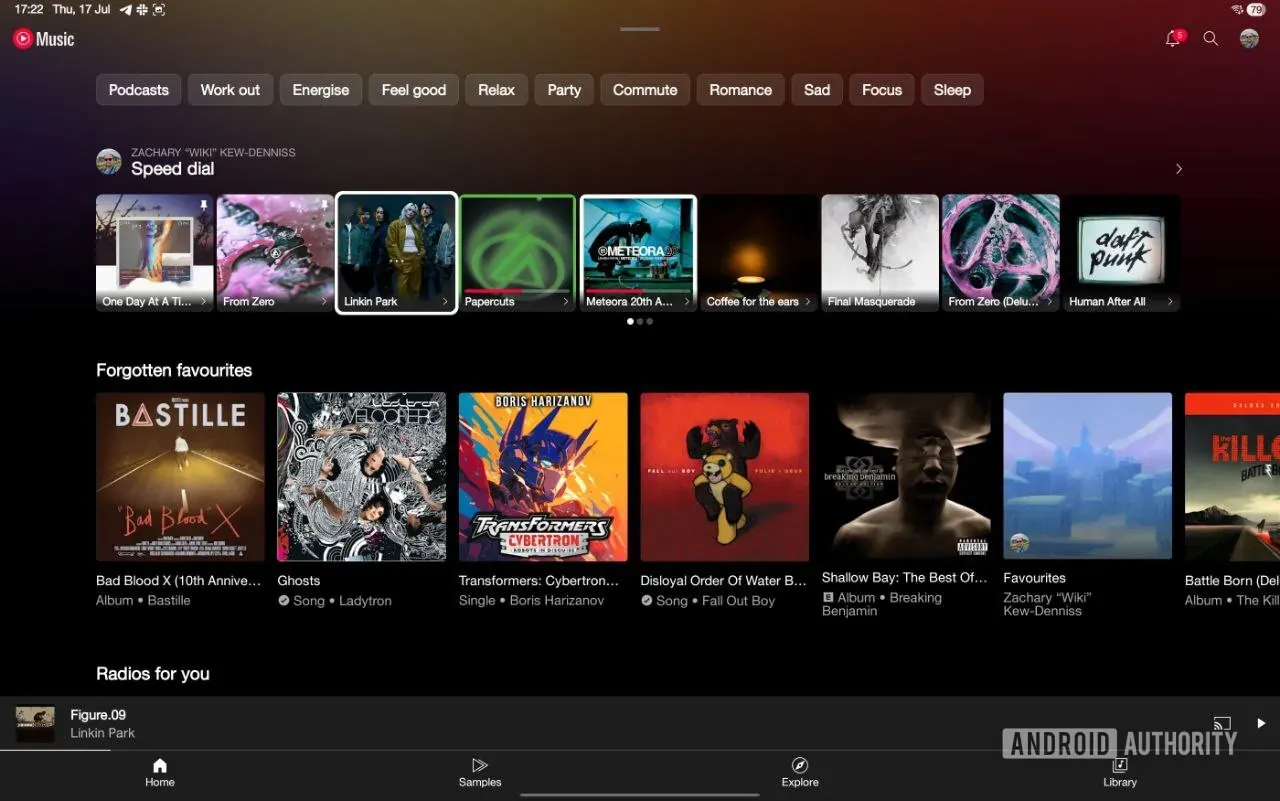Image resolution: width=1280 pixels, height=801 pixels.
Task: Open cast options from the mini player
Action: [x=1222, y=721]
